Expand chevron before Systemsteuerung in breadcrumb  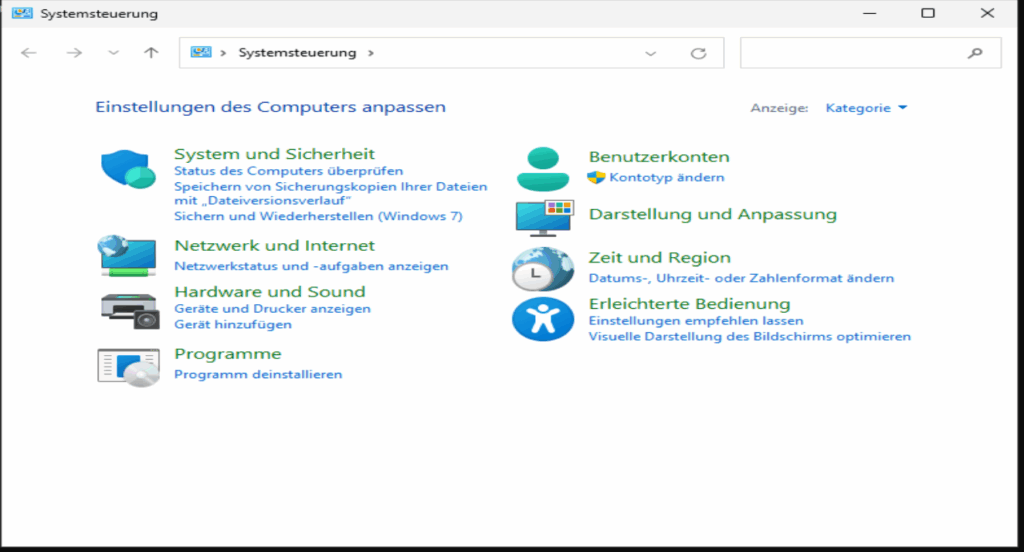(x=223, y=53)
